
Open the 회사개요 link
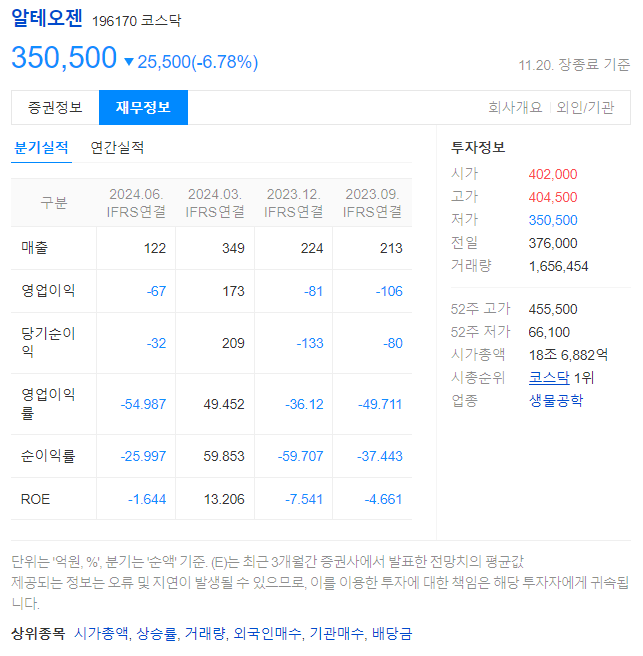click(515, 108)
